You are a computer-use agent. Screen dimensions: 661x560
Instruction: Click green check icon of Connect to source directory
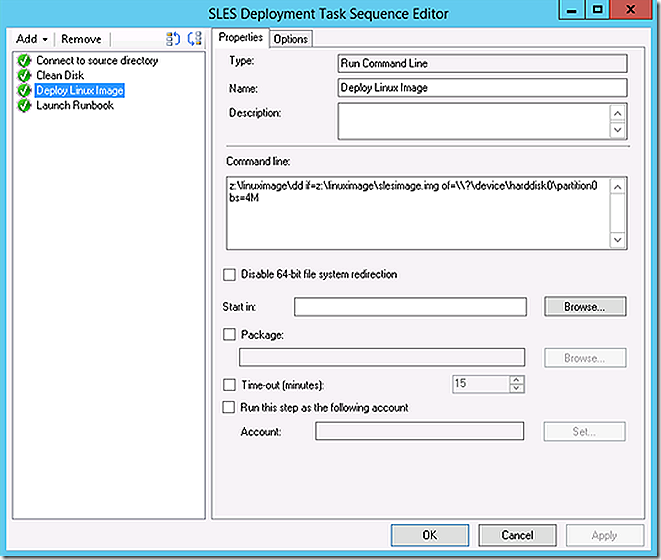pos(24,61)
